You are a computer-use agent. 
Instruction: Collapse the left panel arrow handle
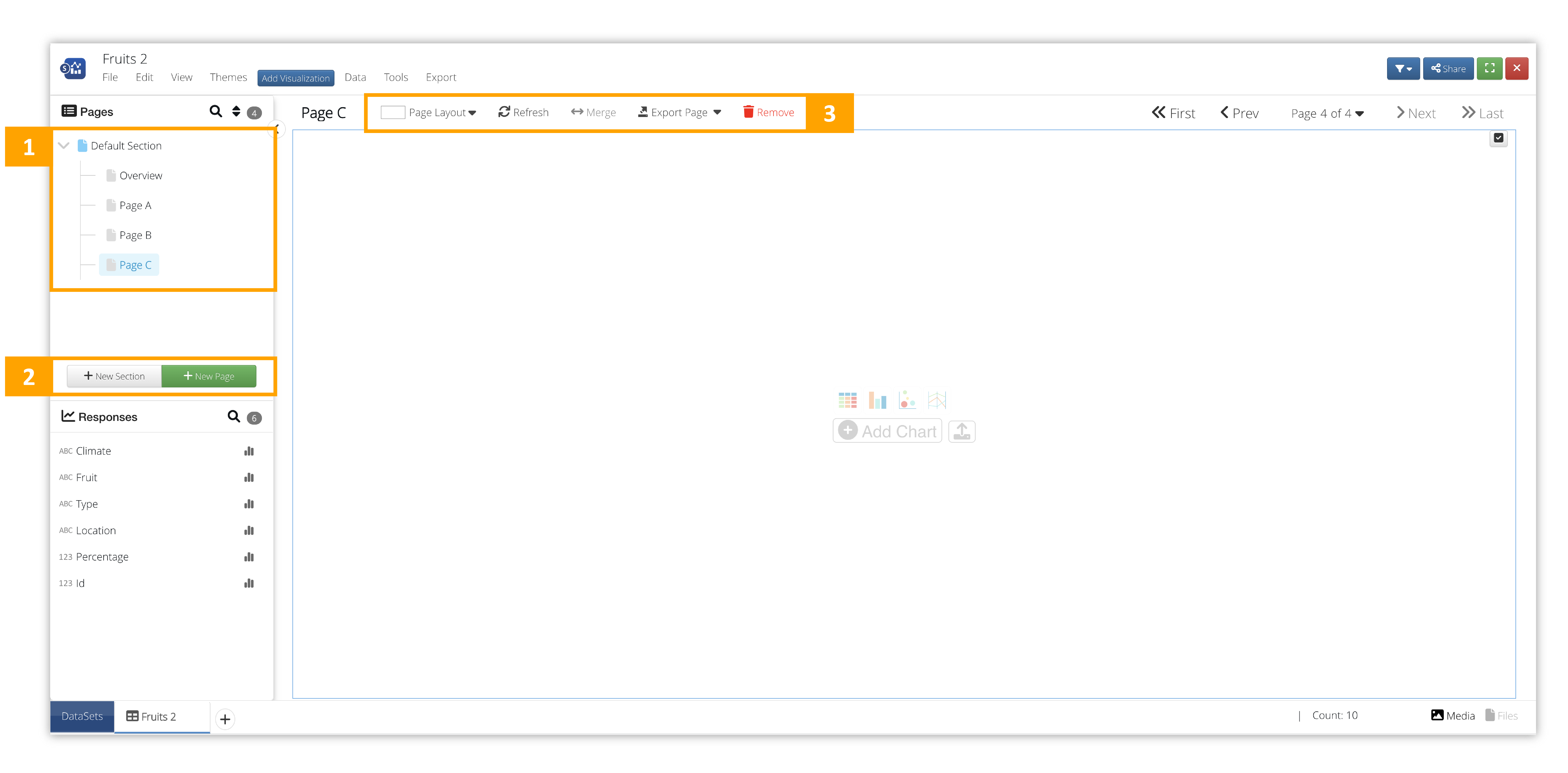click(x=276, y=129)
